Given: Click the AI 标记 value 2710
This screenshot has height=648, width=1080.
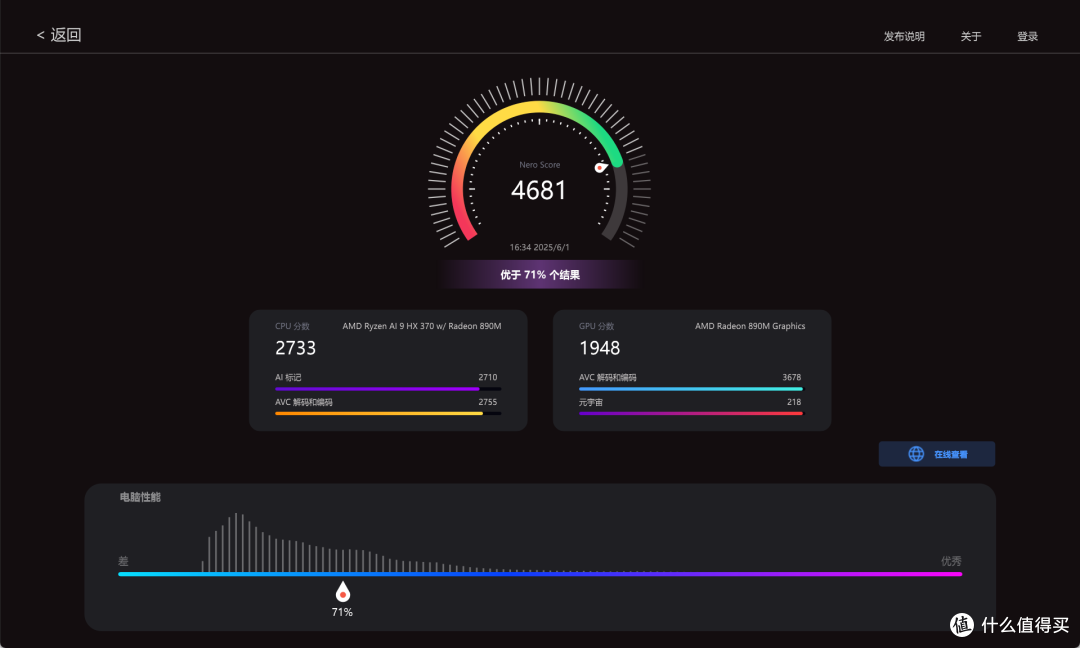Looking at the screenshot, I should pos(488,377).
